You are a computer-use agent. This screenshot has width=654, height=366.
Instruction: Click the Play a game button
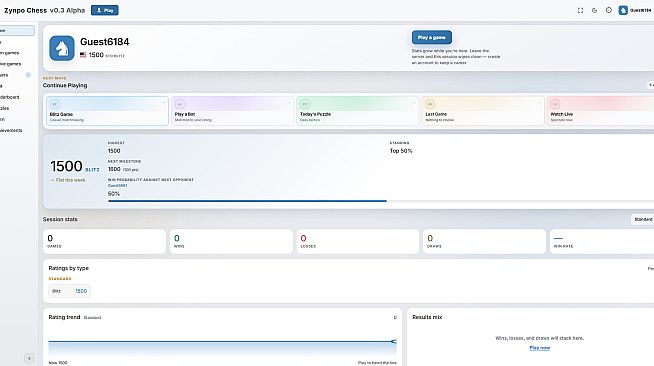point(432,37)
